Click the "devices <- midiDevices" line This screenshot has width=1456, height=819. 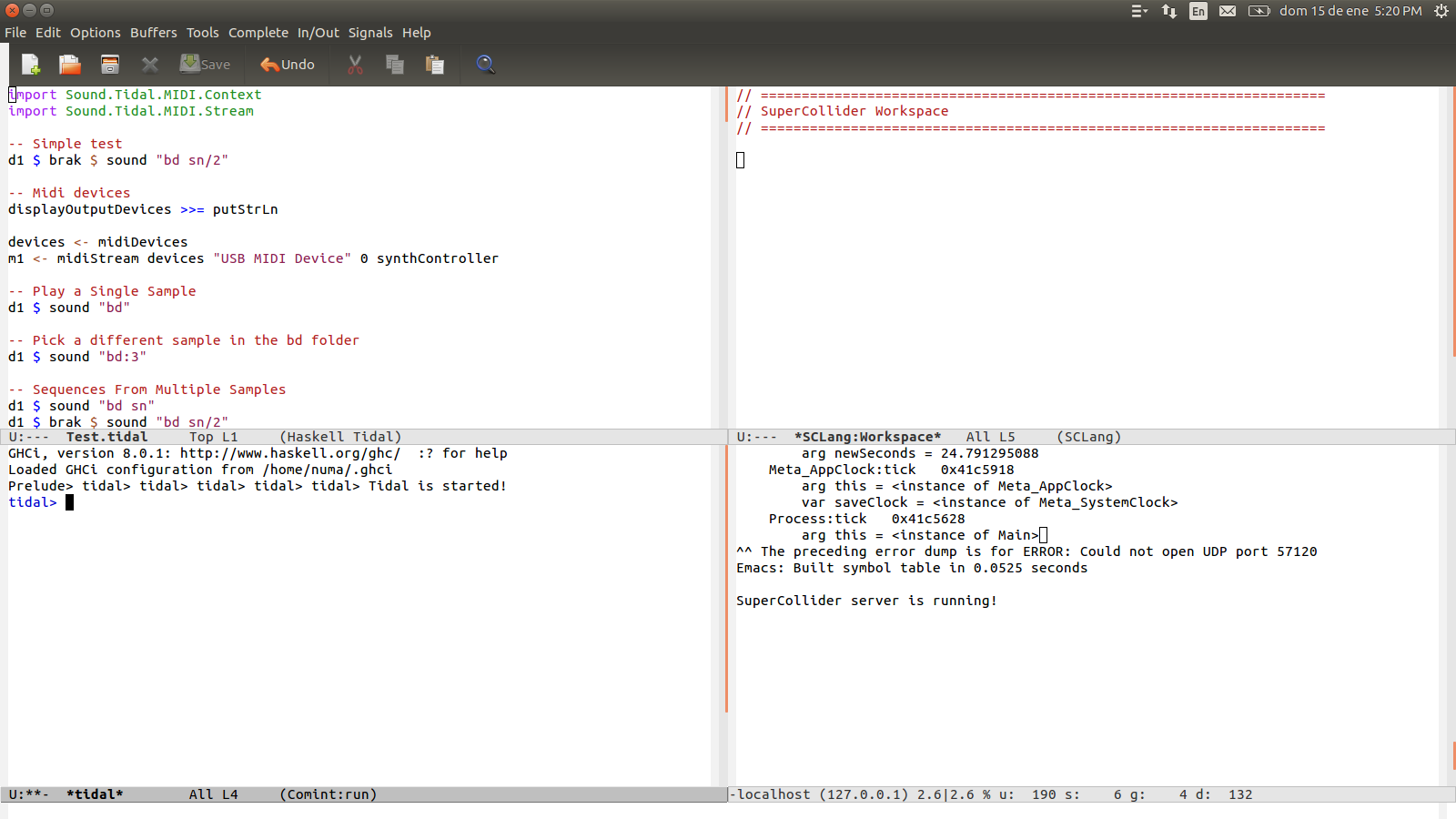(98, 242)
